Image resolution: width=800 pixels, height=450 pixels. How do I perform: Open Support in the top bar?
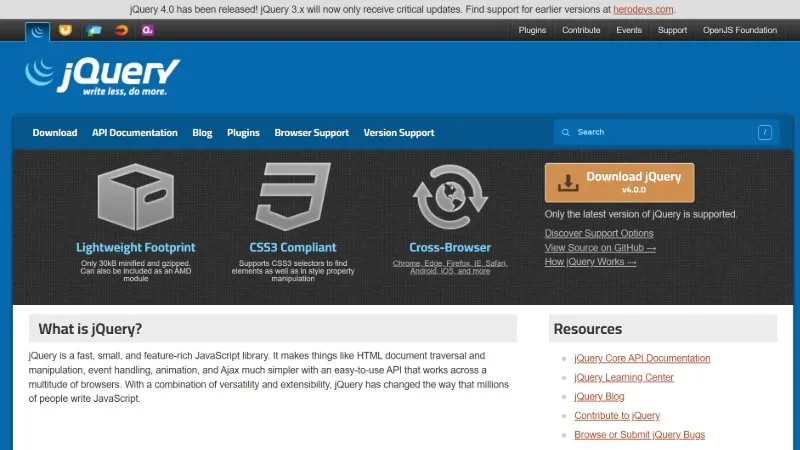click(x=672, y=30)
